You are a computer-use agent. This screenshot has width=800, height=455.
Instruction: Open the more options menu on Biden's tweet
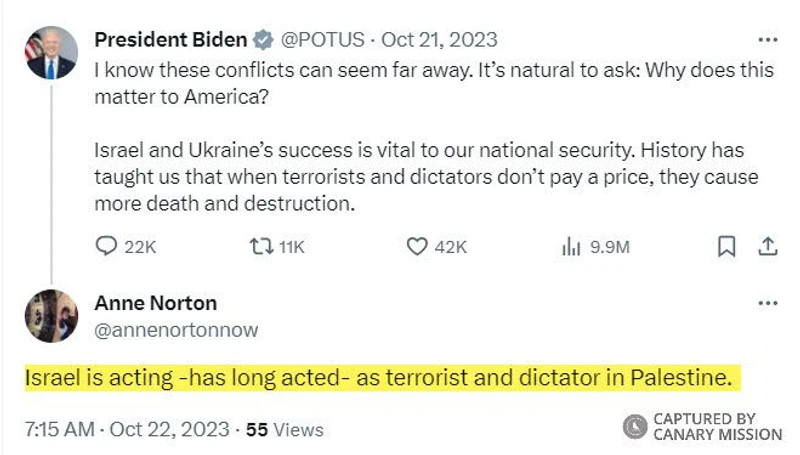pyautogui.click(x=767, y=40)
